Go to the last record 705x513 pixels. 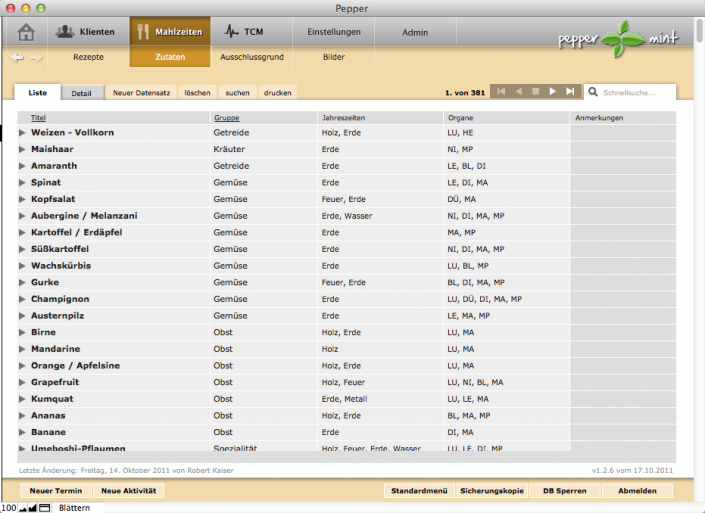(570, 92)
